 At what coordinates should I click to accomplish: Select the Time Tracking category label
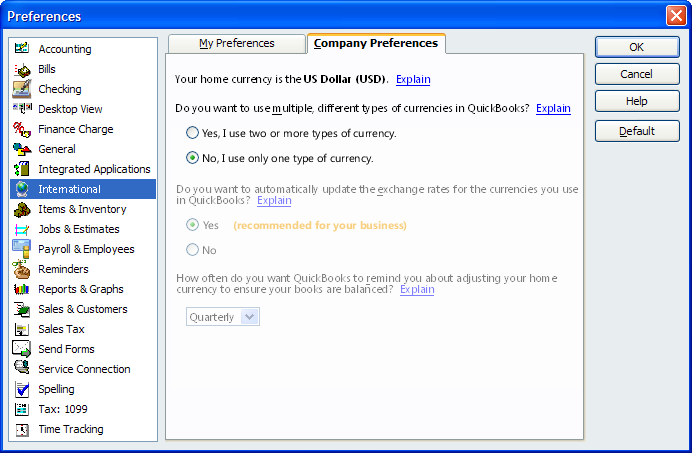click(71, 429)
